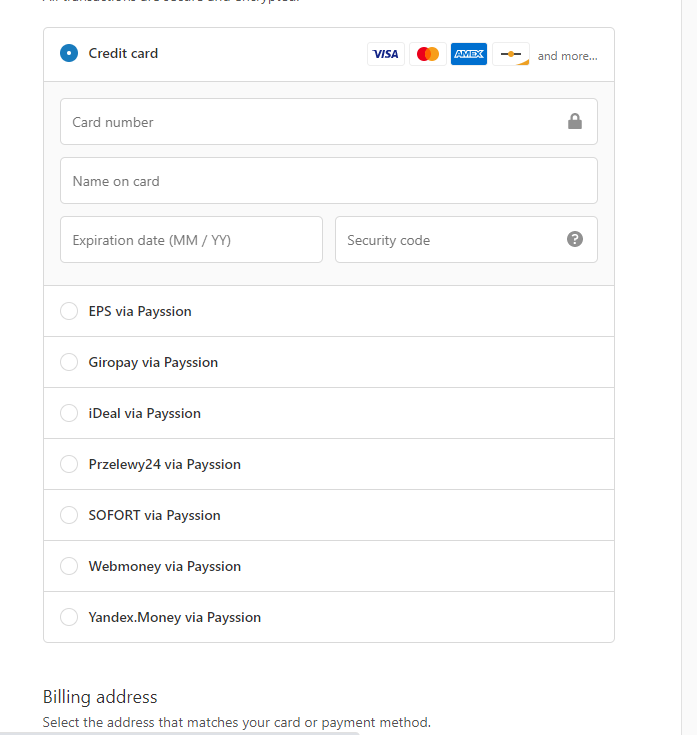
Task: Click the American Express logo
Action: [x=469, y=54]
